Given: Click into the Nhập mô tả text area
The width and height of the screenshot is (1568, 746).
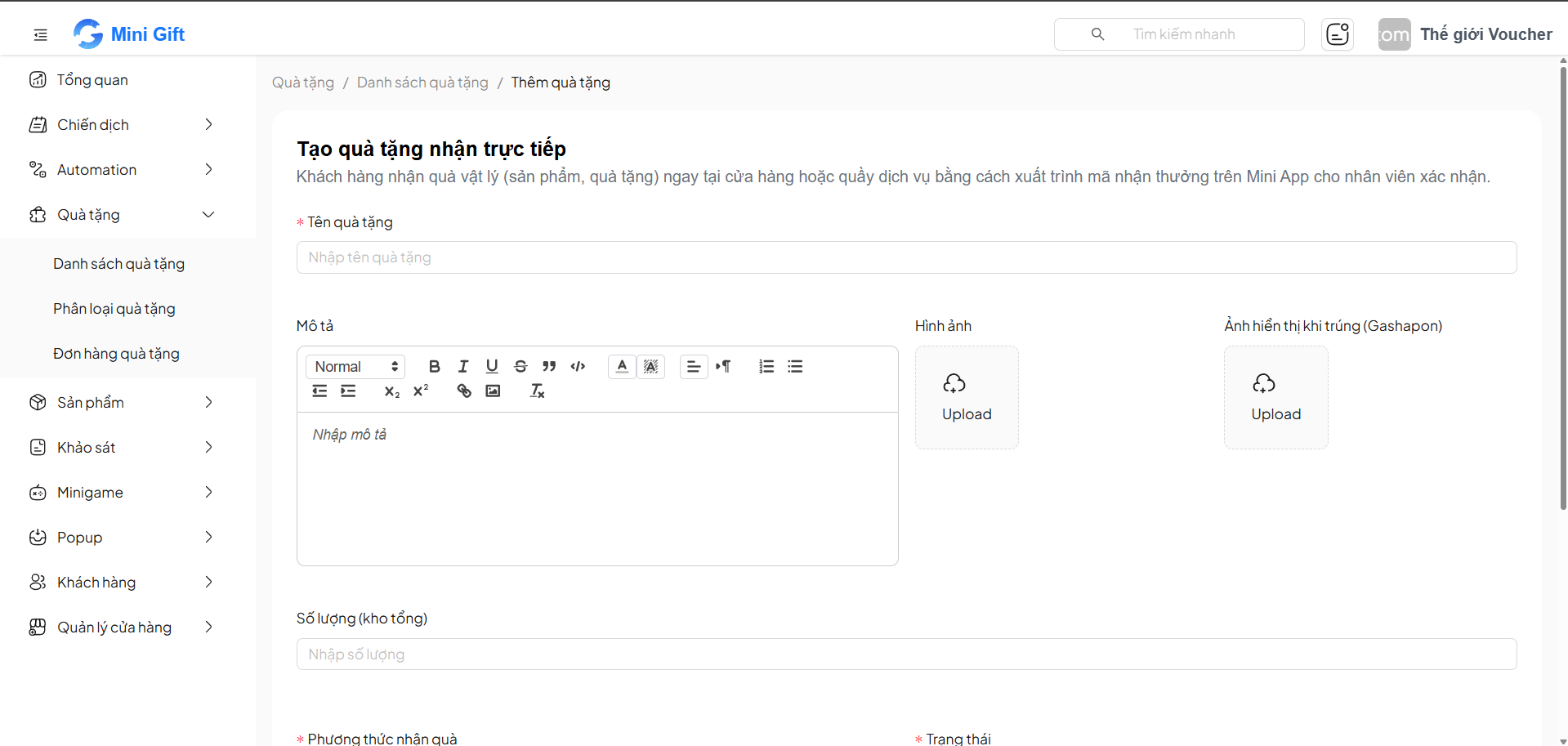Looking at the screenshot, I should (x=597, y=489).
